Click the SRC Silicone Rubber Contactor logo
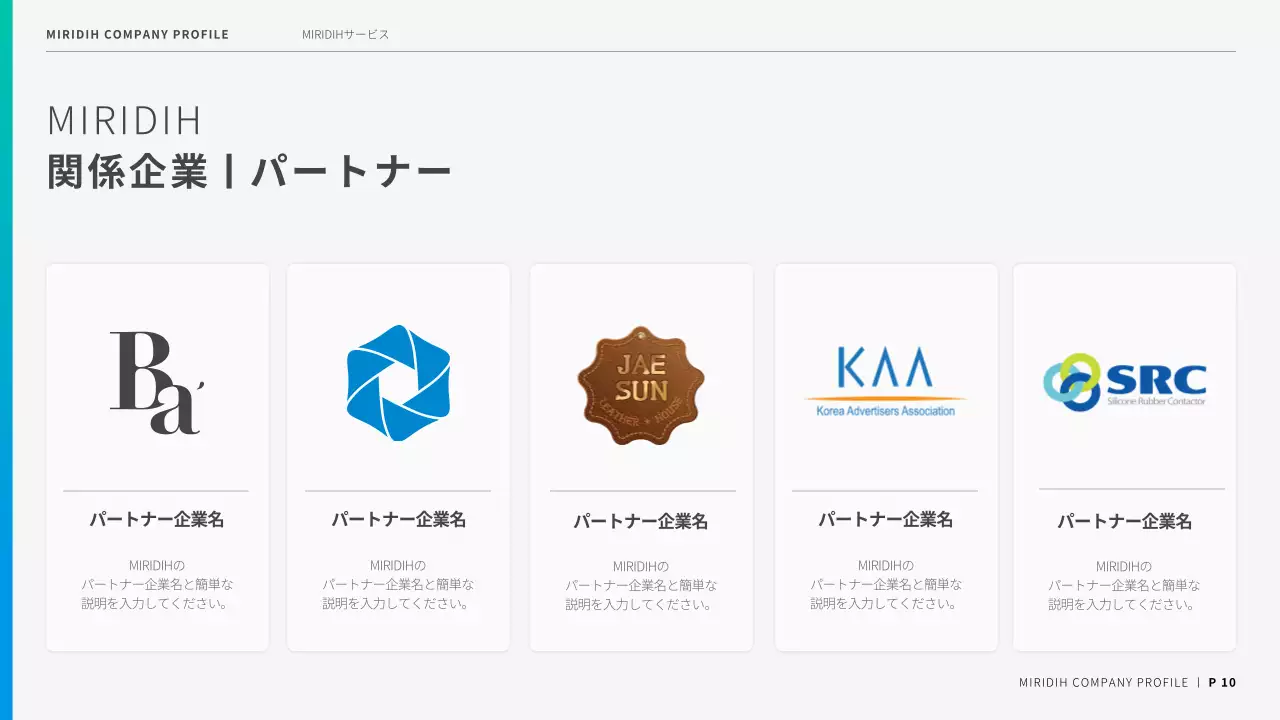The width and height of the screenshot is (1280, 720). [x=1125, y=381]
